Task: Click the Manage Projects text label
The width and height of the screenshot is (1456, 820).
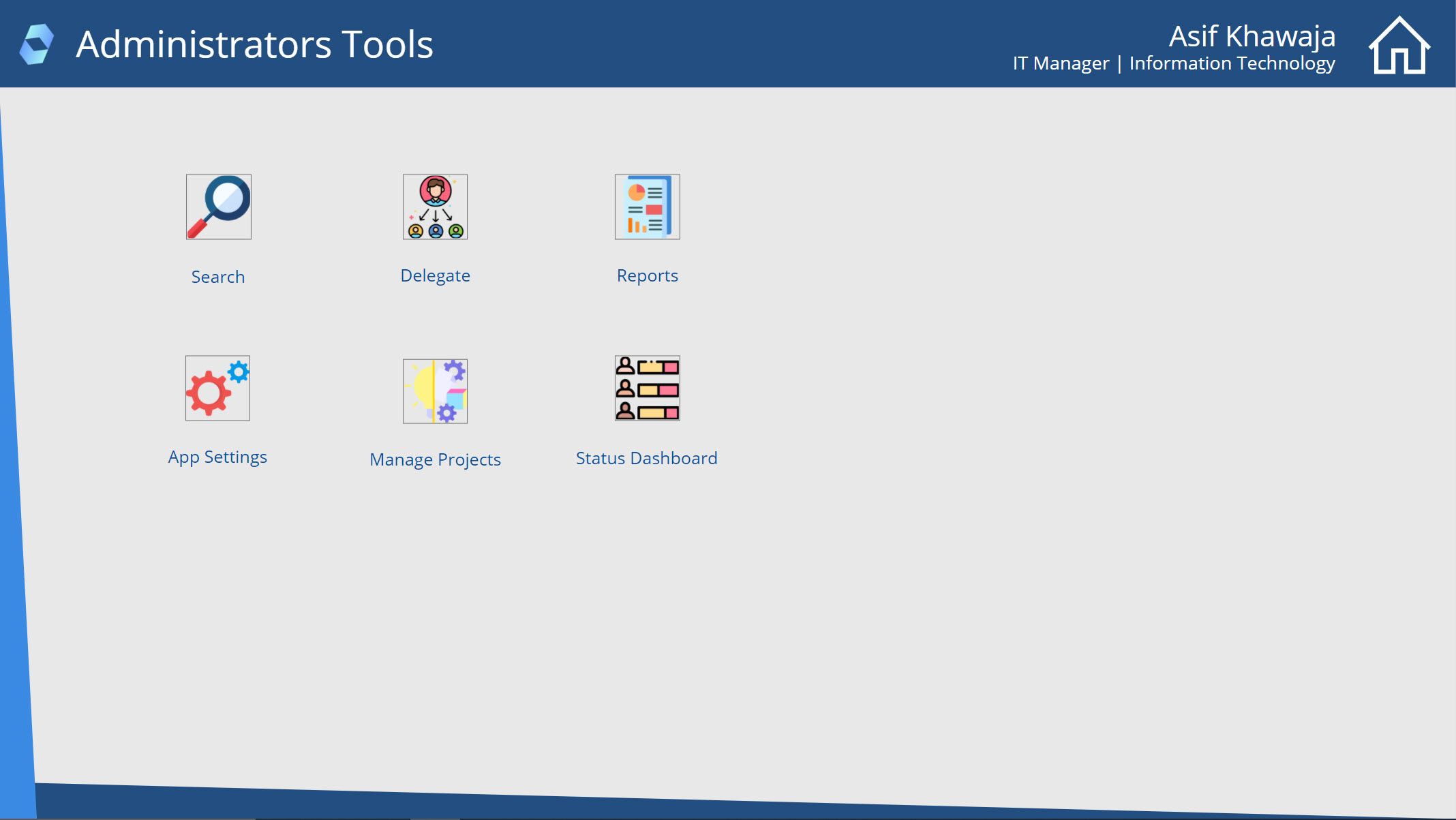Action: click(435, 459)
